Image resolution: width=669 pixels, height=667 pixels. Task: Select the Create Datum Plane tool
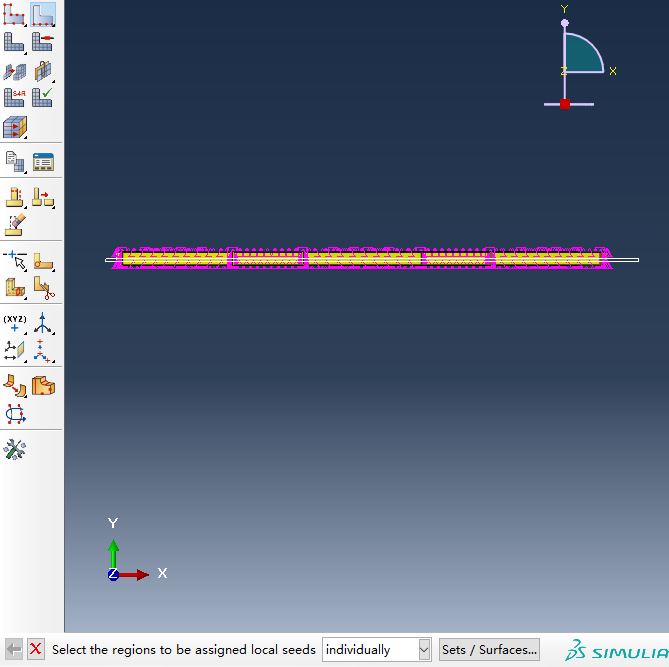(15, 351)
